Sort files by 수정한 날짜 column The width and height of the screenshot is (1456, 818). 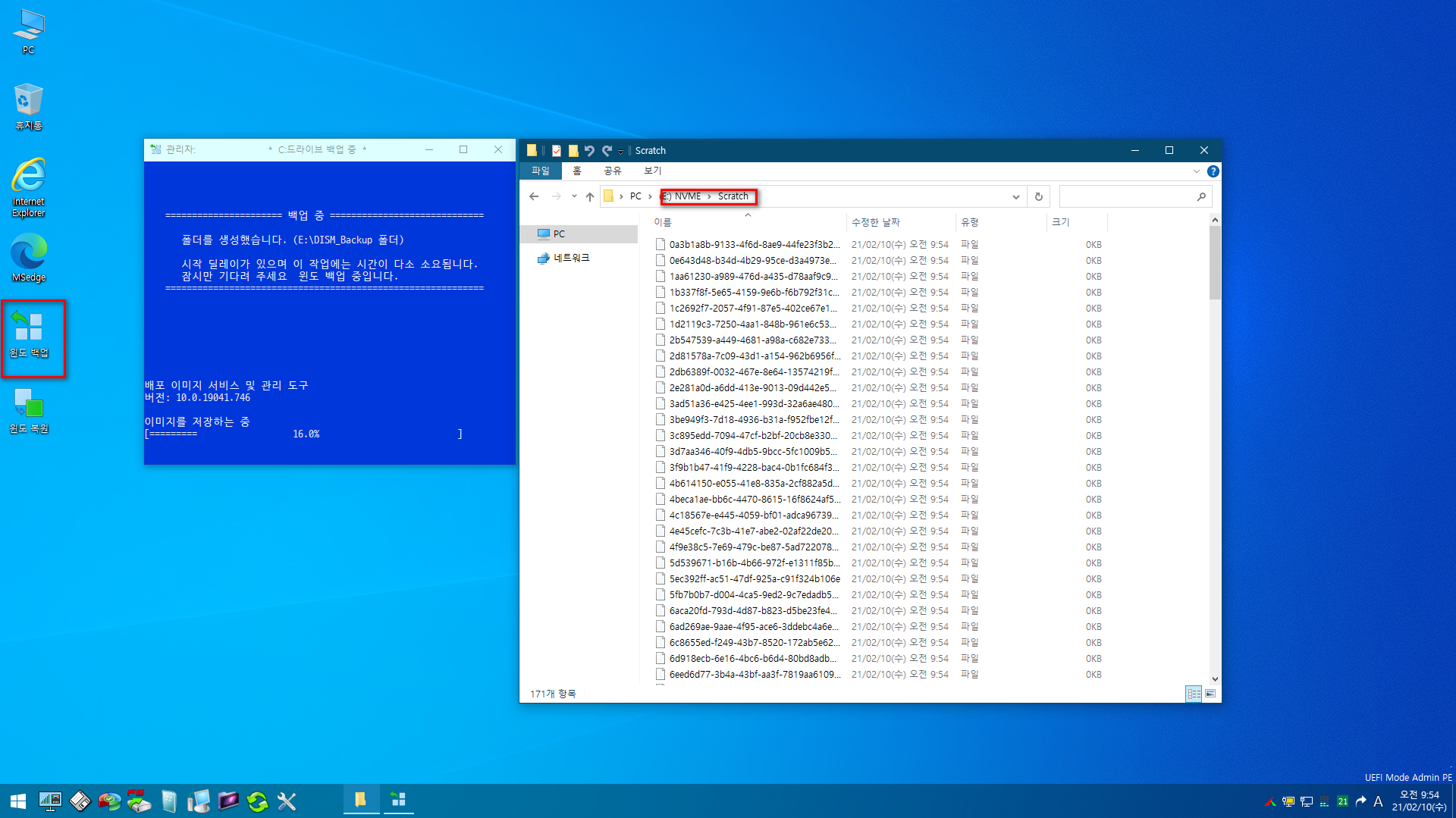tap(901, 222)
